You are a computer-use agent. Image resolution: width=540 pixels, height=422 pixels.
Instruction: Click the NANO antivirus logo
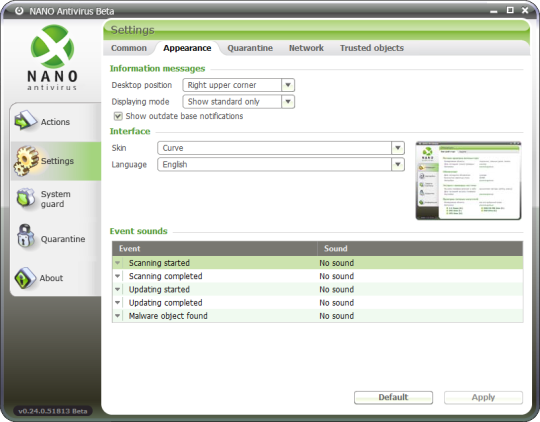click(x=52, y=58)
